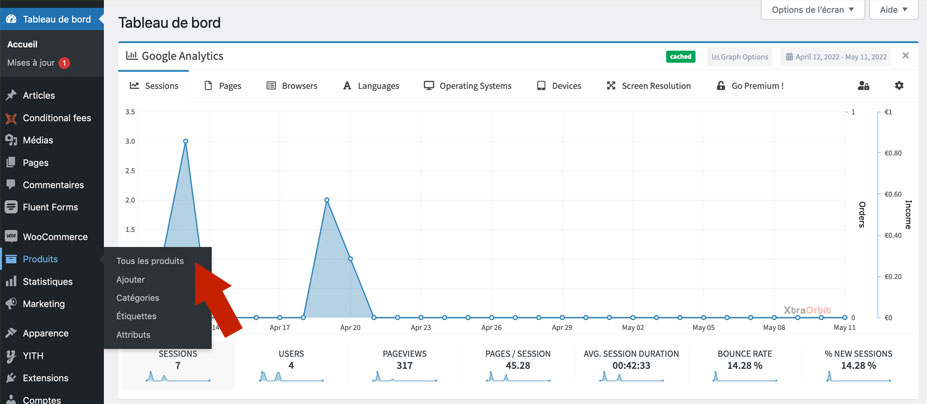This screenshot has height=404, width=927.
Task: Open Conditional fees in sidebar
Action: click(x=56, y=118)
